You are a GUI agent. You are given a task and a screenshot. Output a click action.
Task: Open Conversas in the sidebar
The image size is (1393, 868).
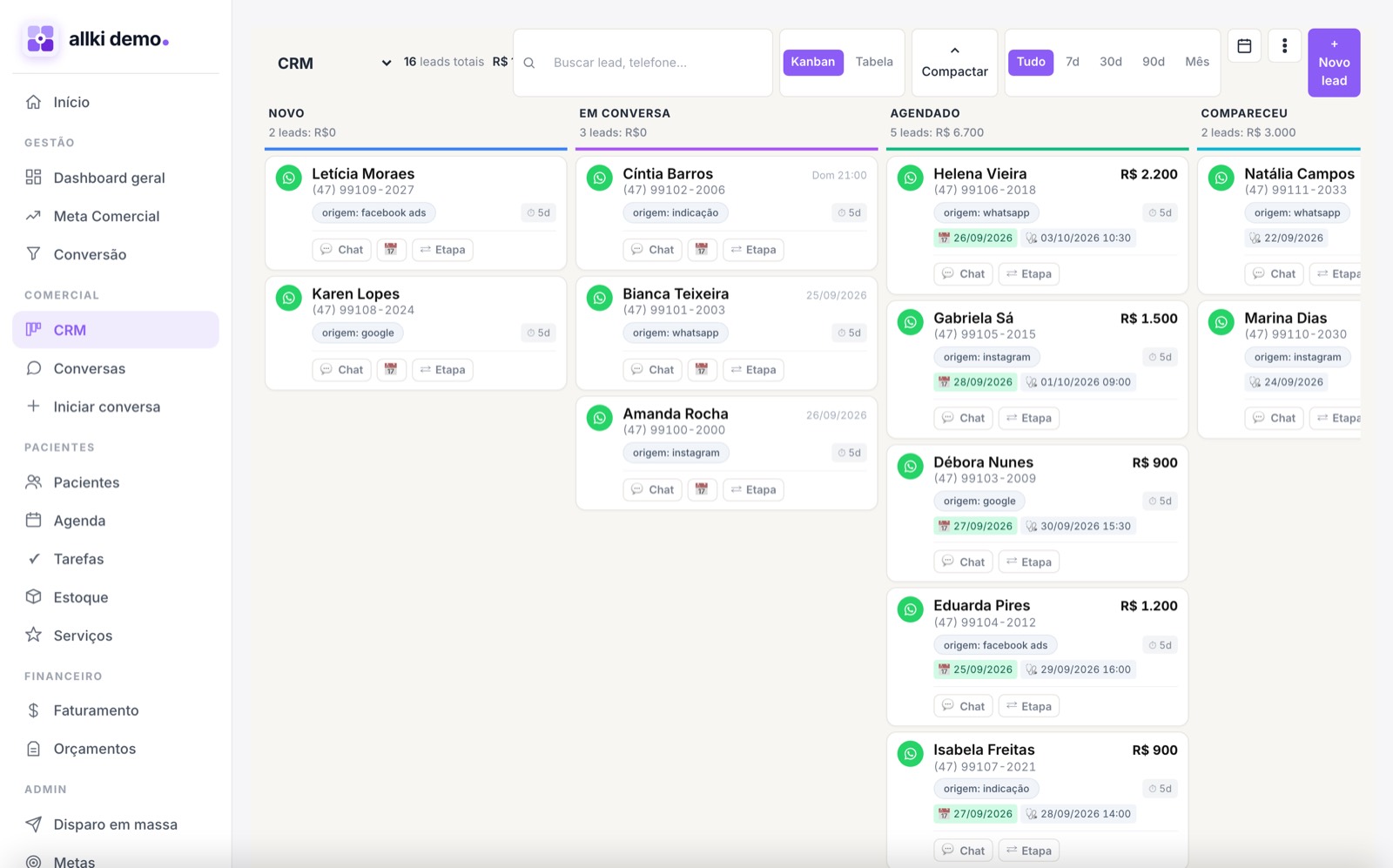(x=116, y=368)
